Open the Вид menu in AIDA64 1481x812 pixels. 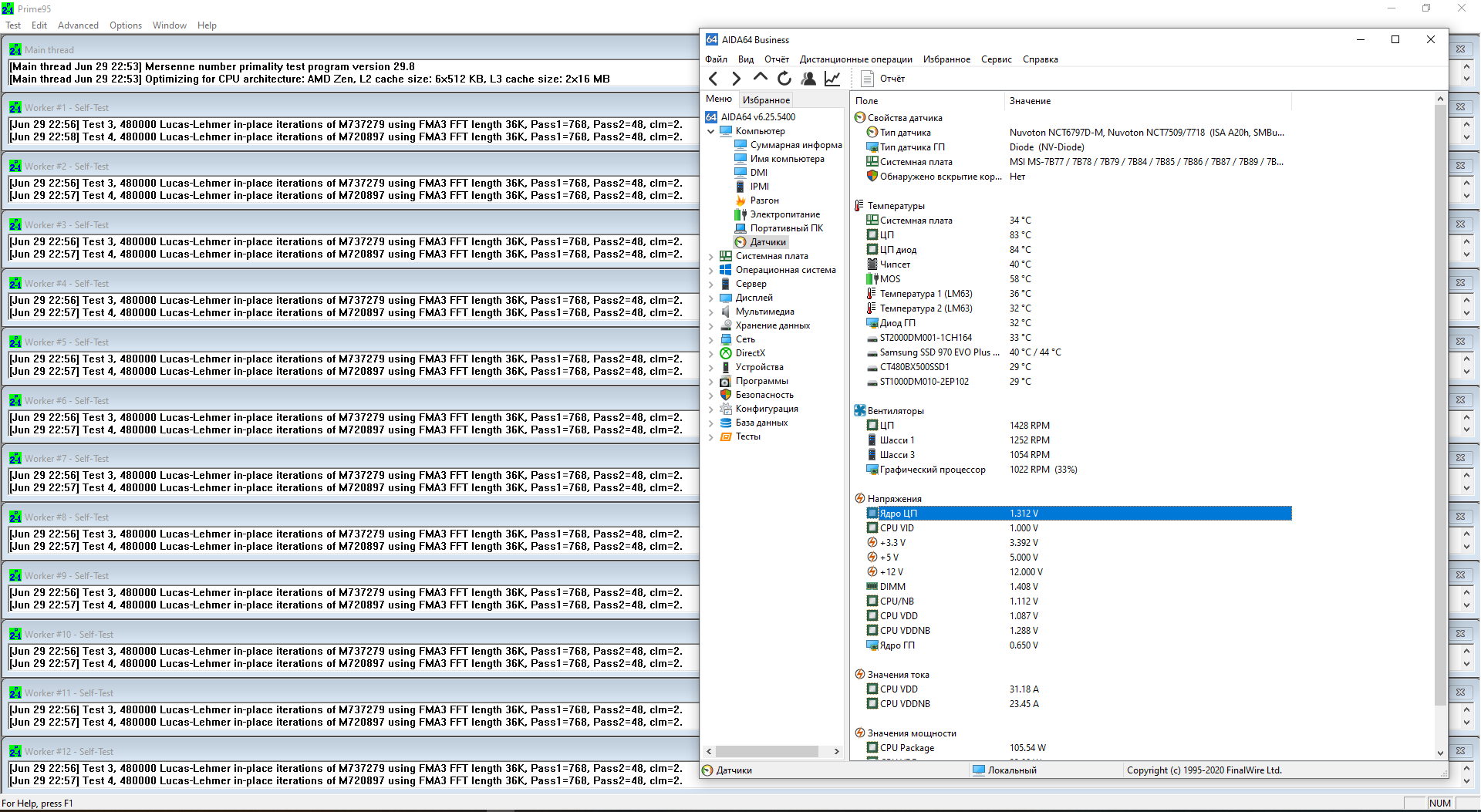(746, 59)
